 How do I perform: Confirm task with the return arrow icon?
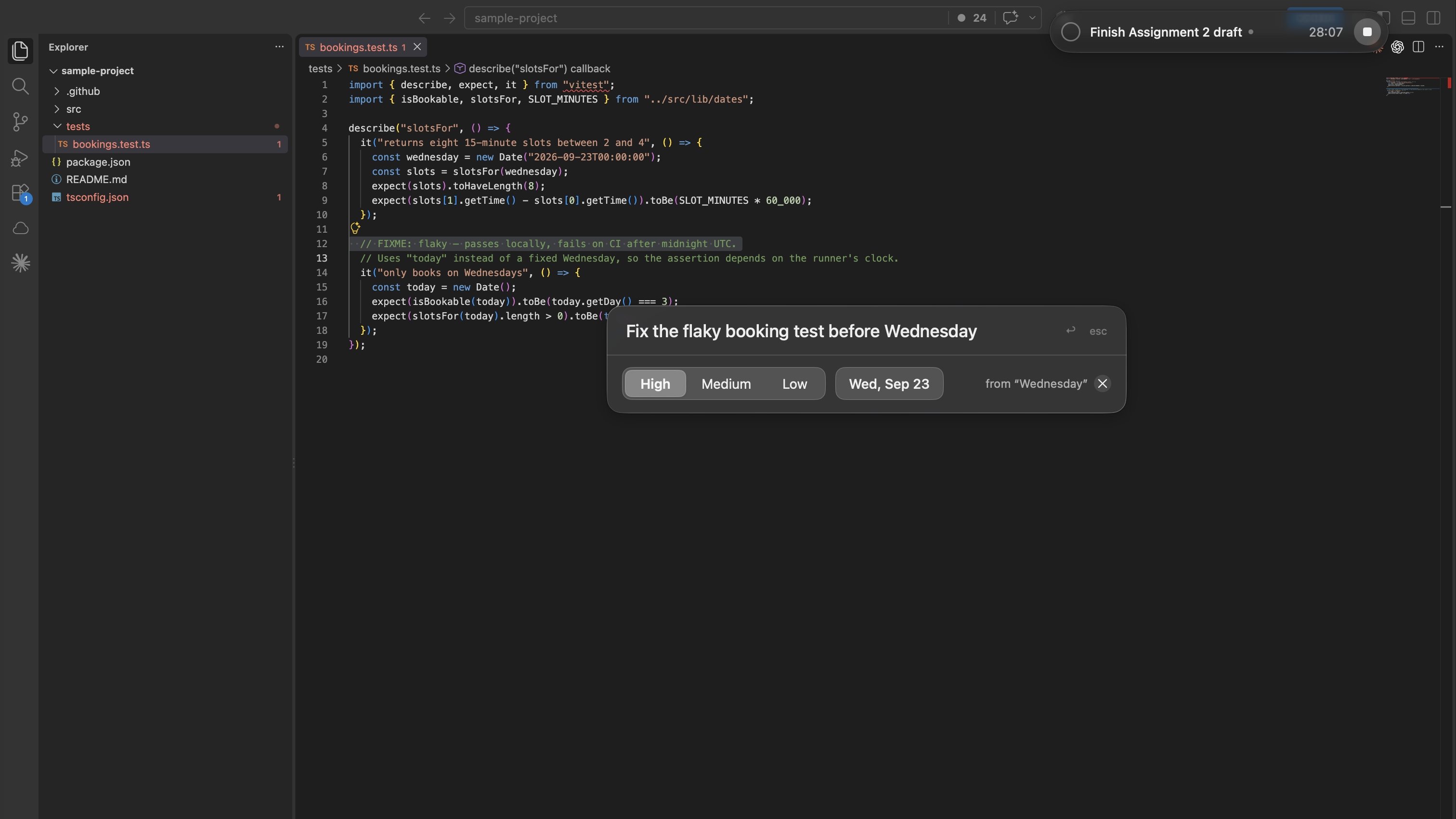[1070, 330]
